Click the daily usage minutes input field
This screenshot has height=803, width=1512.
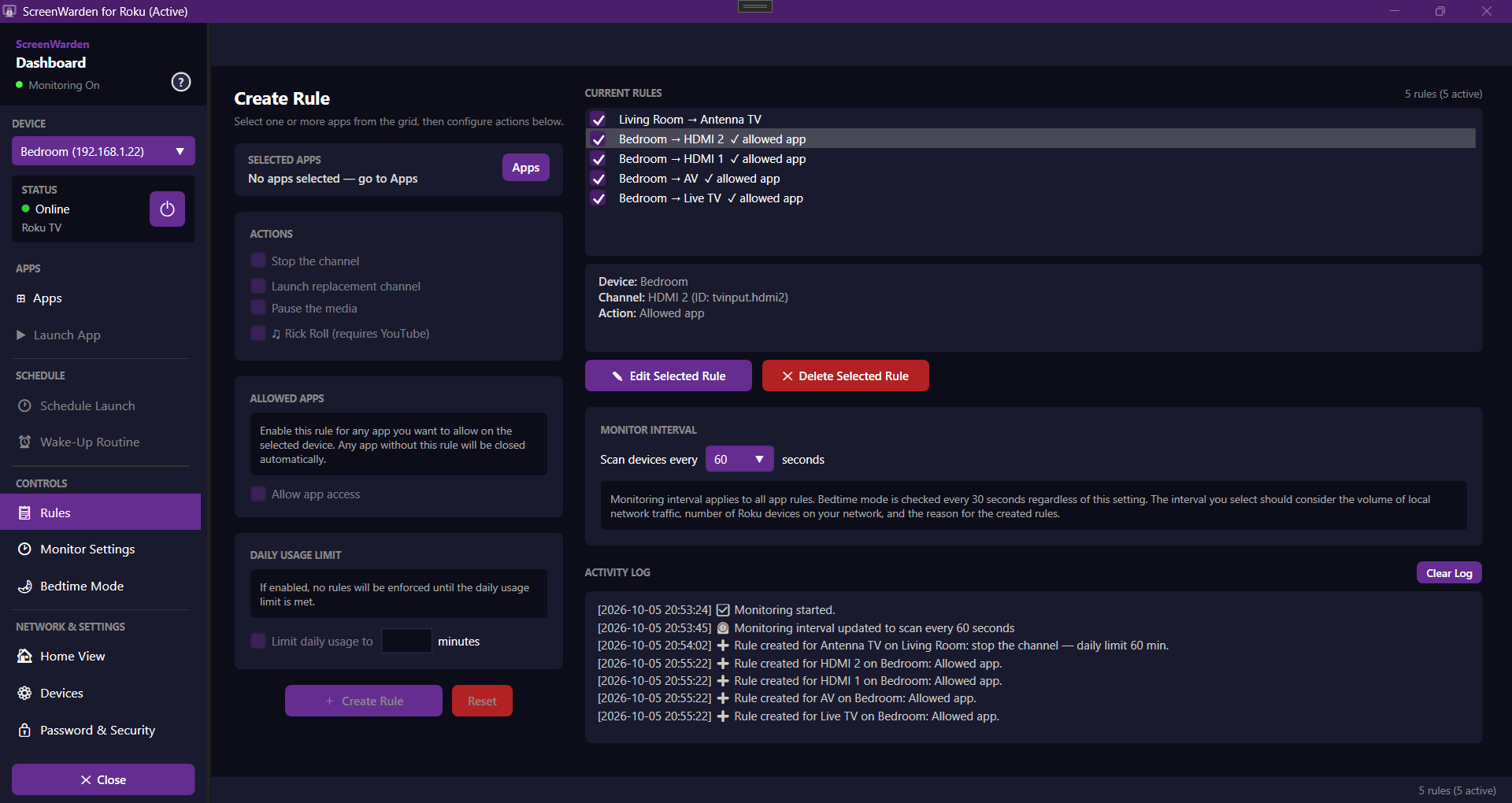[406, 641]
